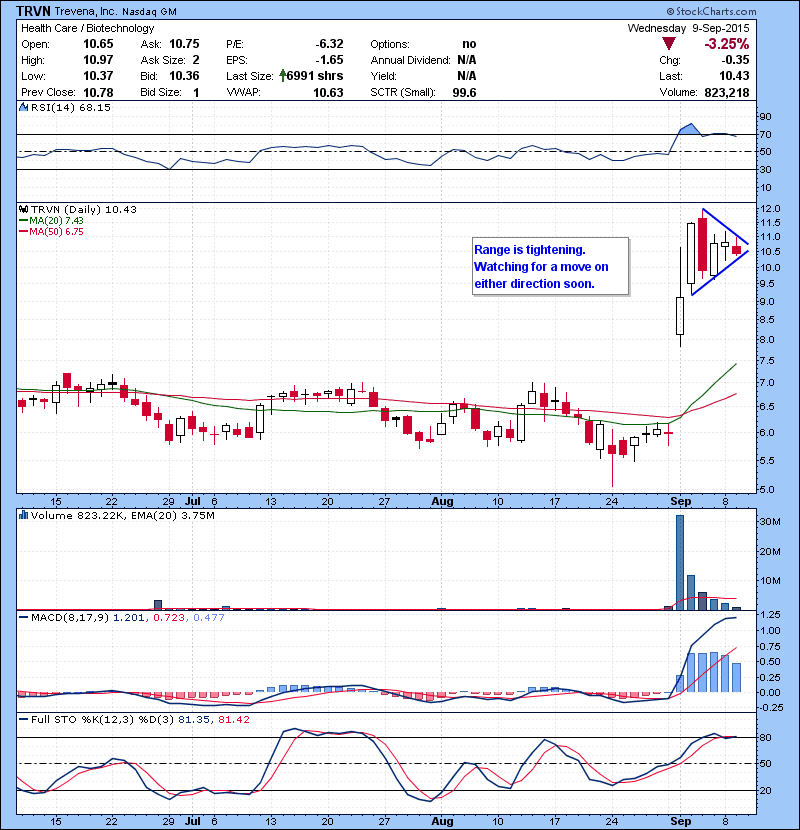Click the Last Size 6991 shrs value
This screenshot has width=800, height=830.
(314, 76)
